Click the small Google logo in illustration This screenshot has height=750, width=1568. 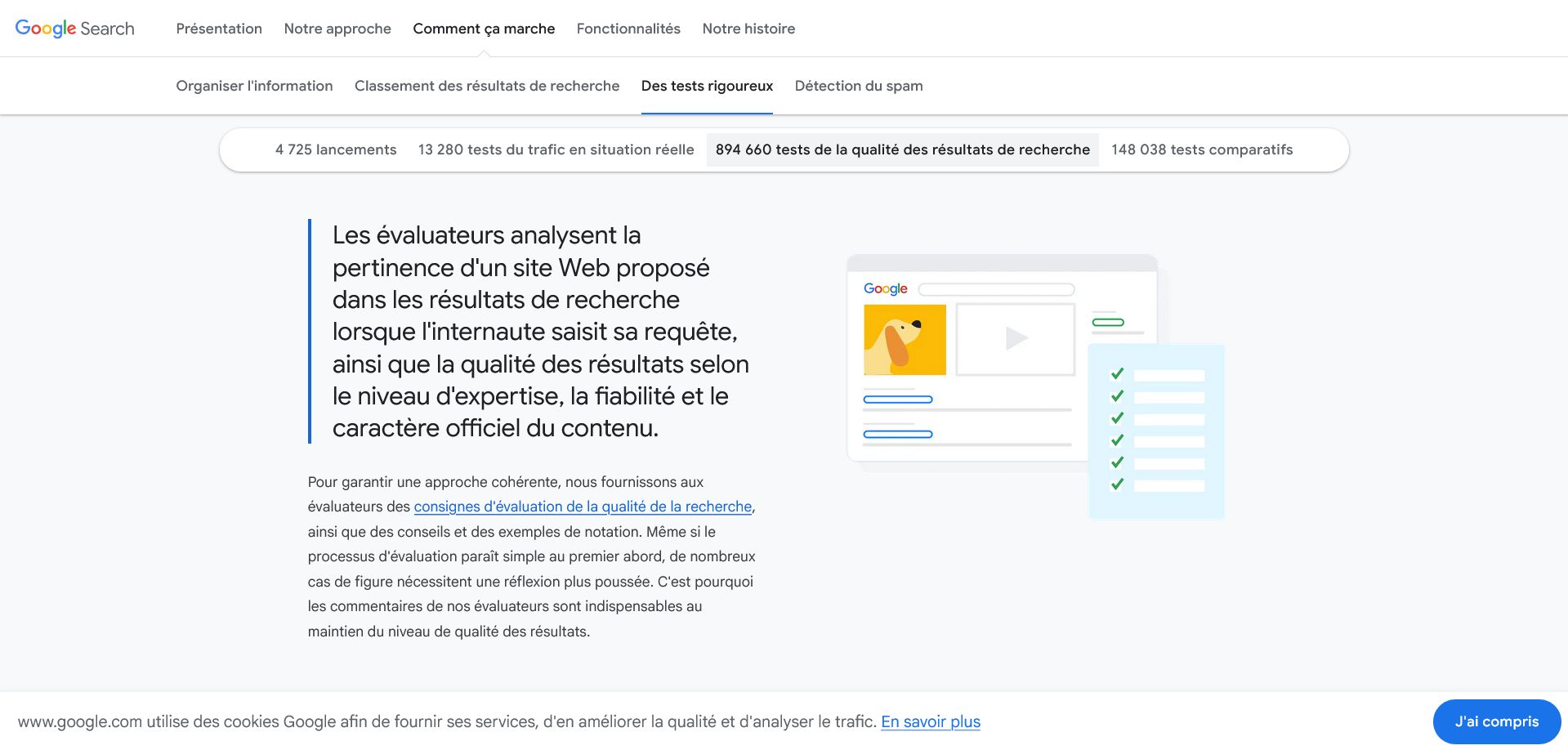886,288
